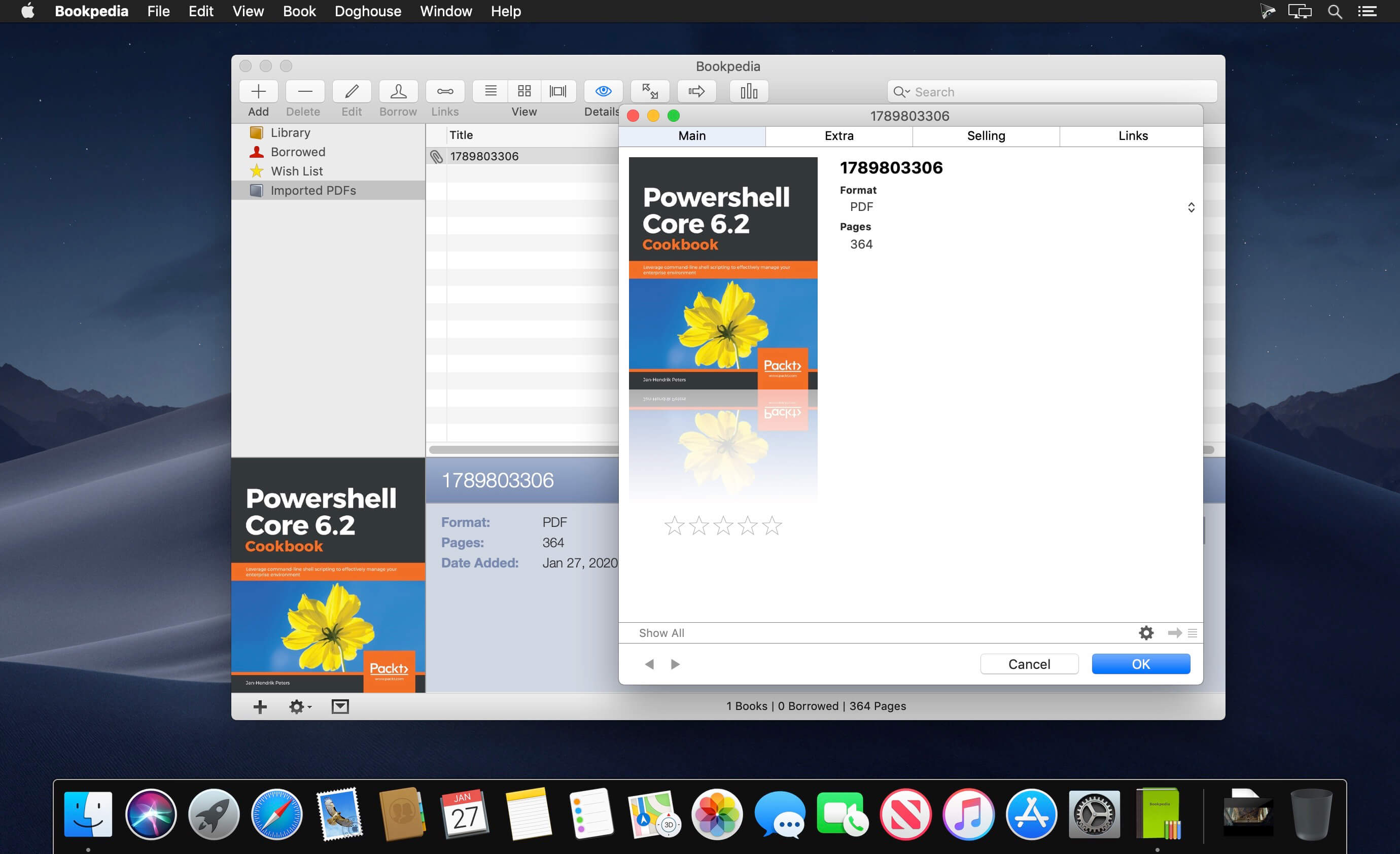1400x854 pixels.
Task: Switch to list view icon
Action: 491,91
